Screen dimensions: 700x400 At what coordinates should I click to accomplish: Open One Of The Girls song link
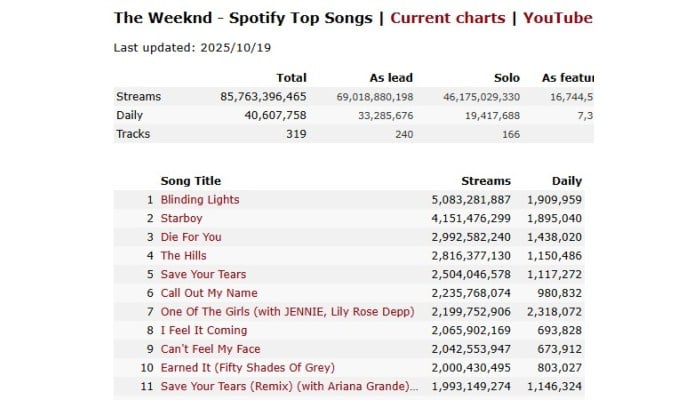(x=287, y=312)
